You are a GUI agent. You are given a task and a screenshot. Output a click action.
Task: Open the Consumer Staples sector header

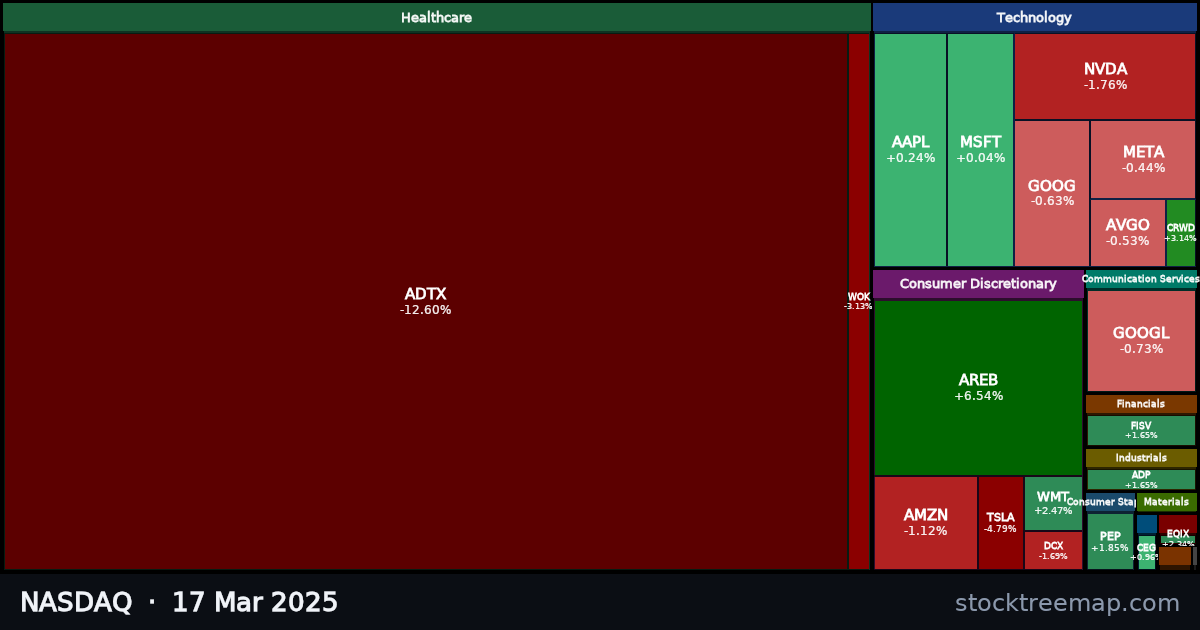[x=1110, y=502]
